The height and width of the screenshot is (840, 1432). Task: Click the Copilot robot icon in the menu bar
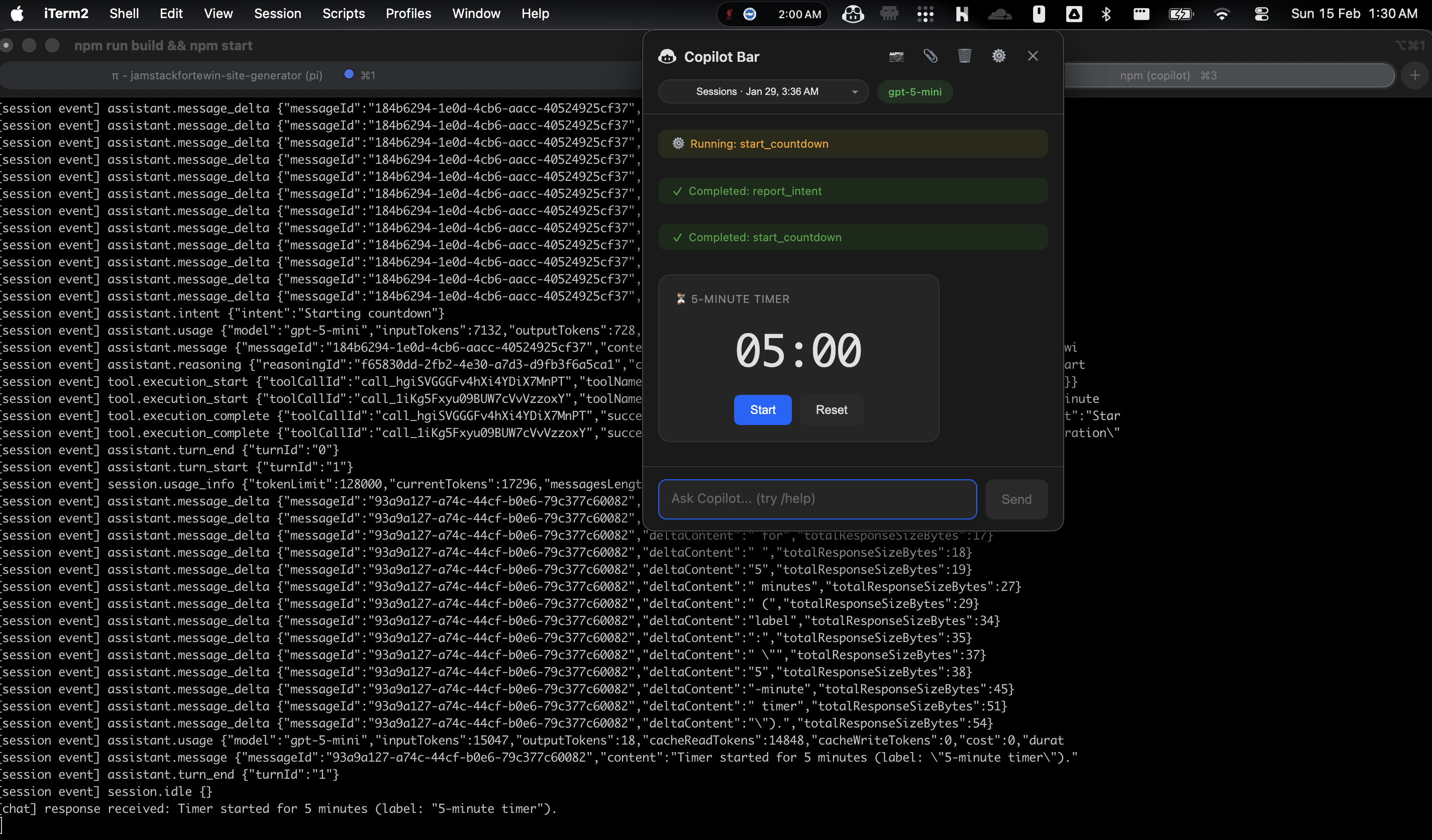pyautogui.click(x=853, y=14)
